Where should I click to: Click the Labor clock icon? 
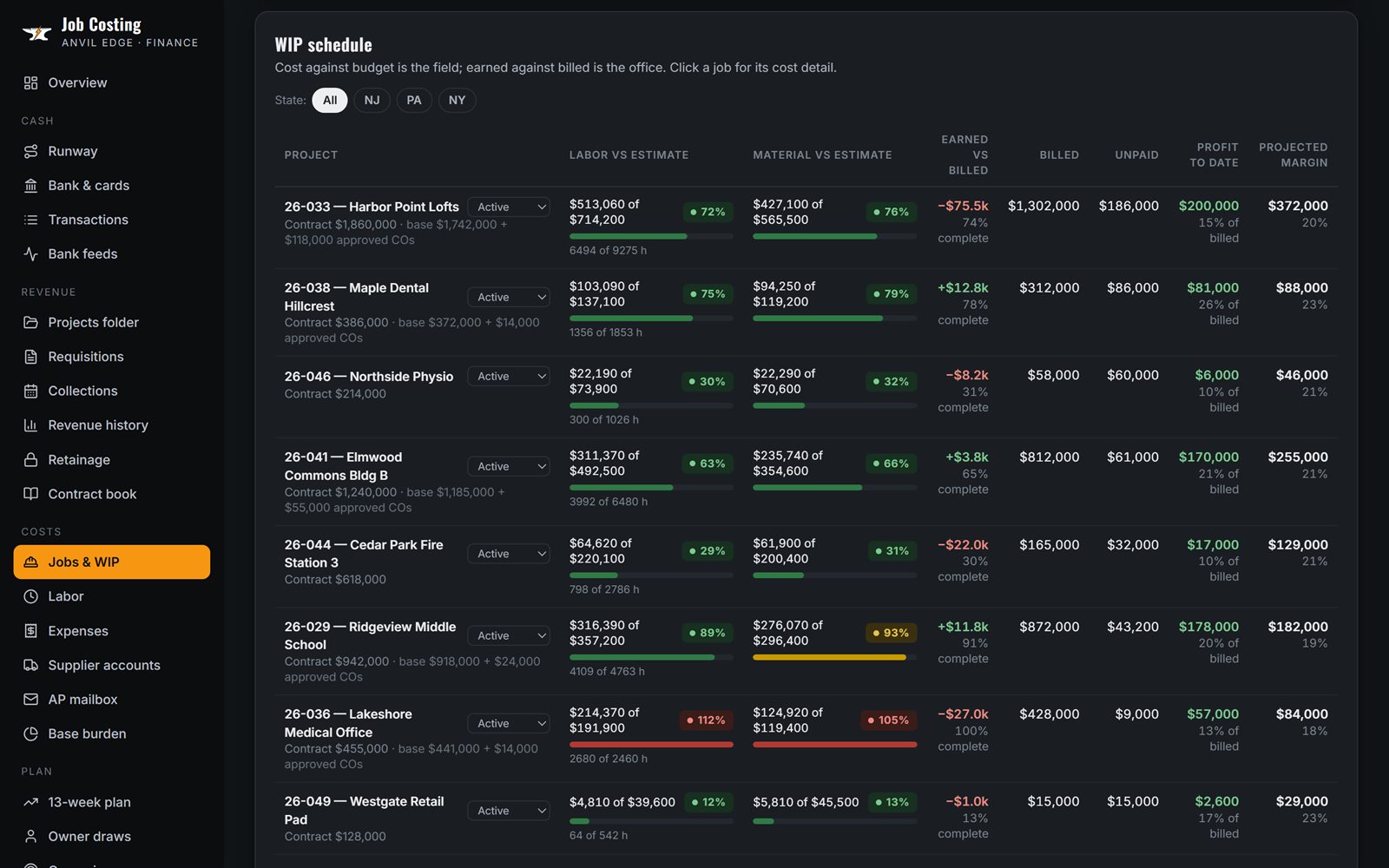point(30,596)
